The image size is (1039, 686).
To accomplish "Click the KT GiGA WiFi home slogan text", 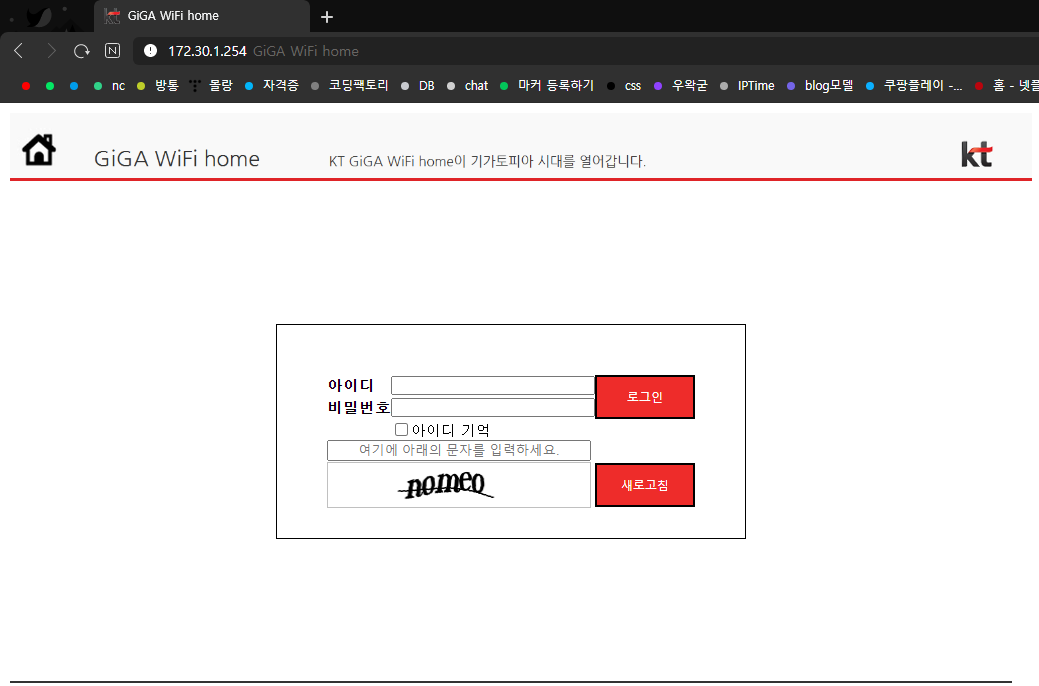I will pyautogui.click(x=487, y=161).
